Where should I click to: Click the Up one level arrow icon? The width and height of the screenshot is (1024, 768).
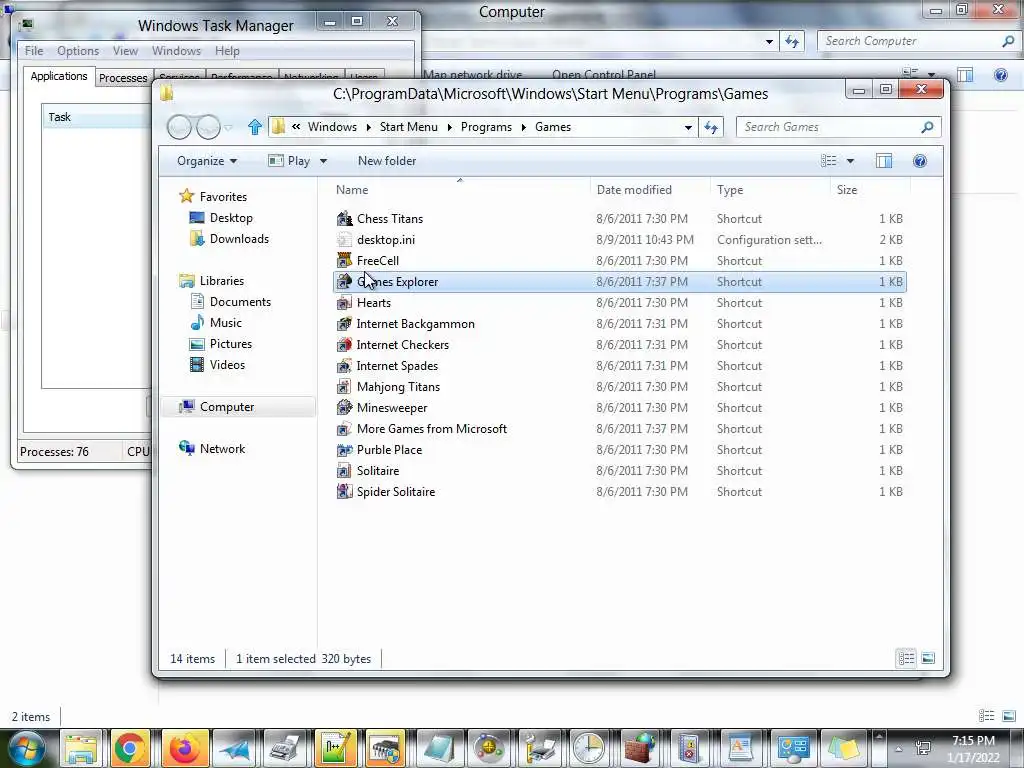tap(255, 127)
